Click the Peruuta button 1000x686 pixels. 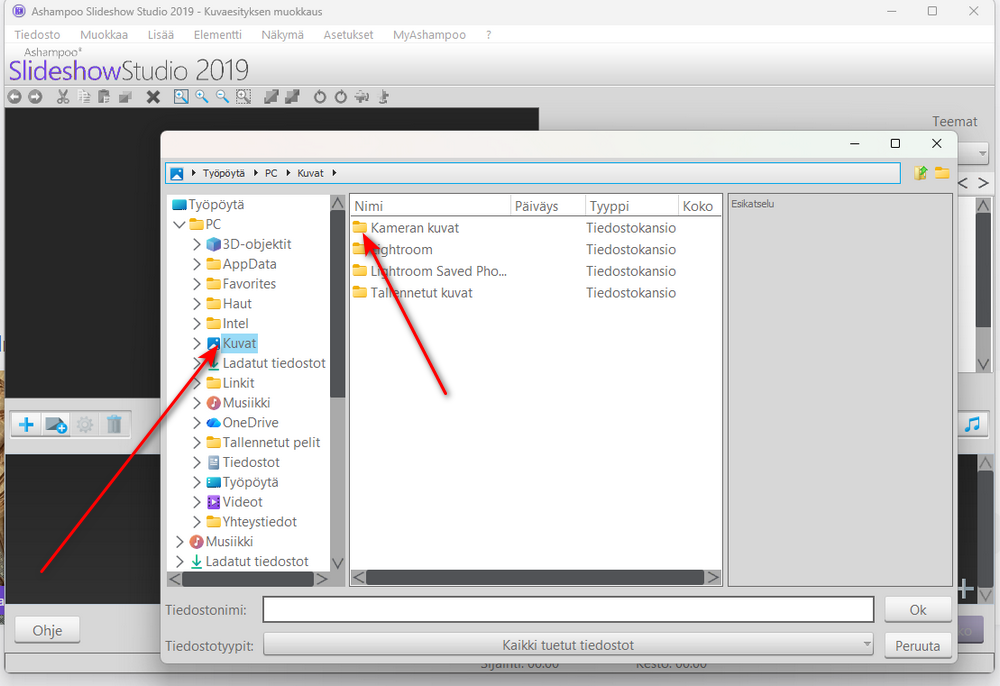[918, 646]
